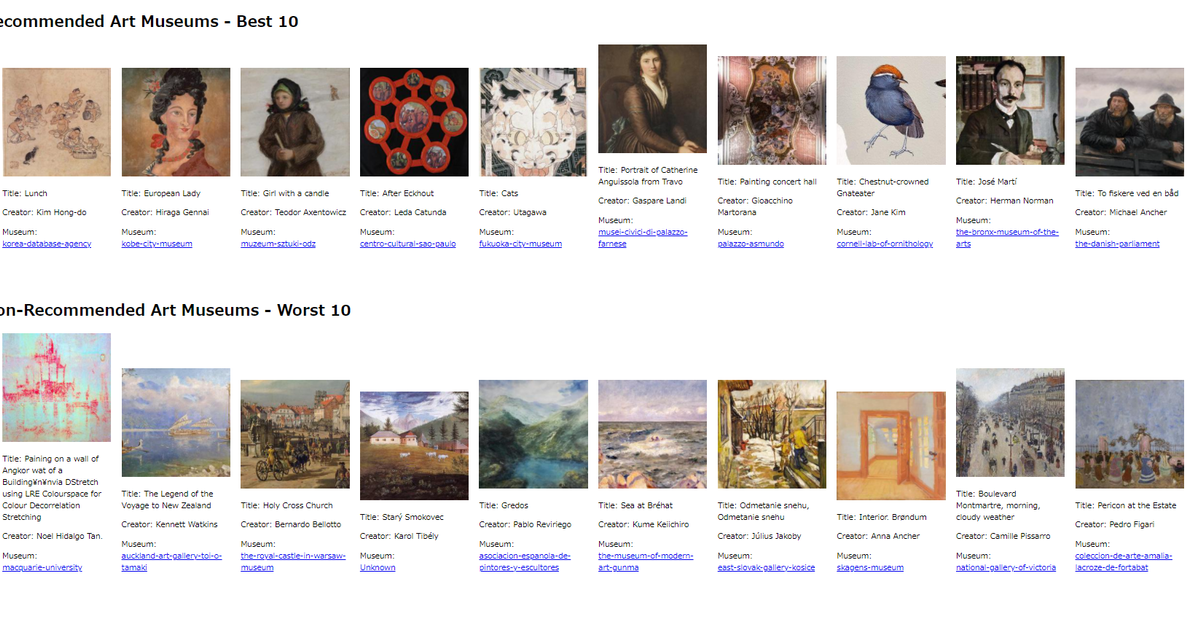The height and width of the screenshot is (630, 1200).
Task: Click the kobe-city-museum link
Action: 157,244
